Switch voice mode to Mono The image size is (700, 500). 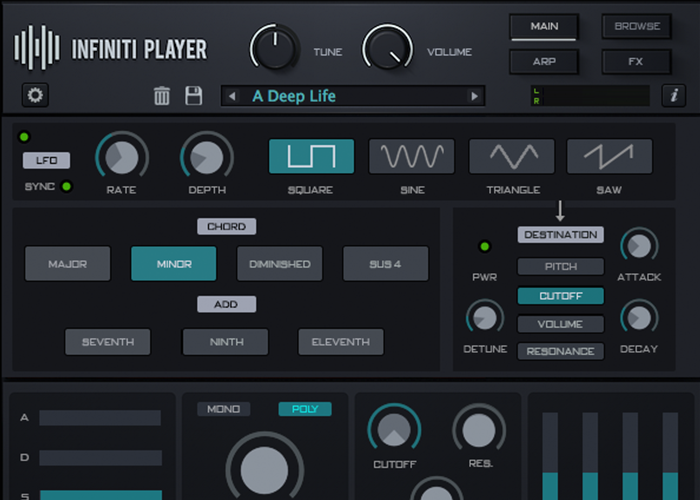tap(224, 409)
